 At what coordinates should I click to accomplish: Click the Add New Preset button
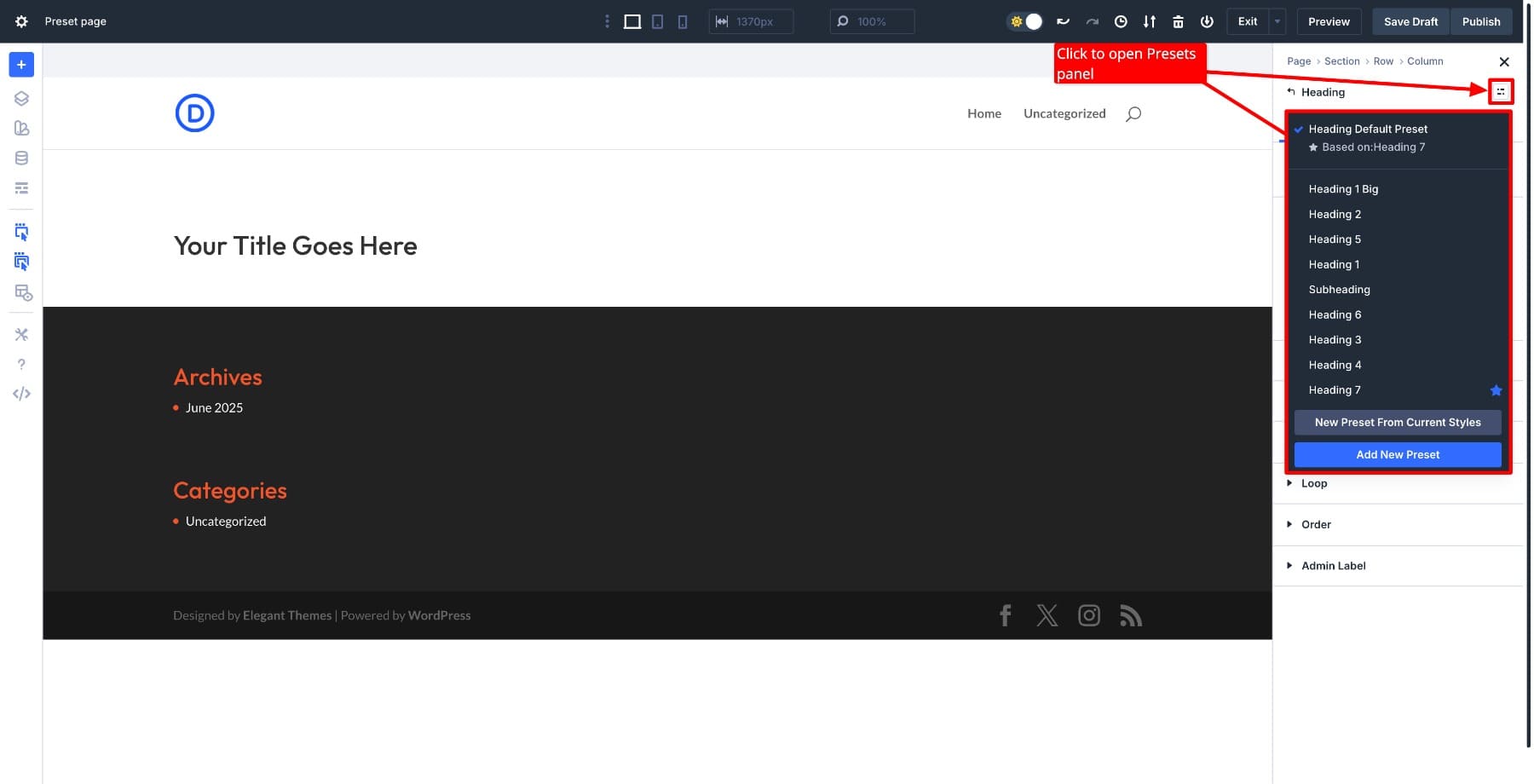[1397, 455]
